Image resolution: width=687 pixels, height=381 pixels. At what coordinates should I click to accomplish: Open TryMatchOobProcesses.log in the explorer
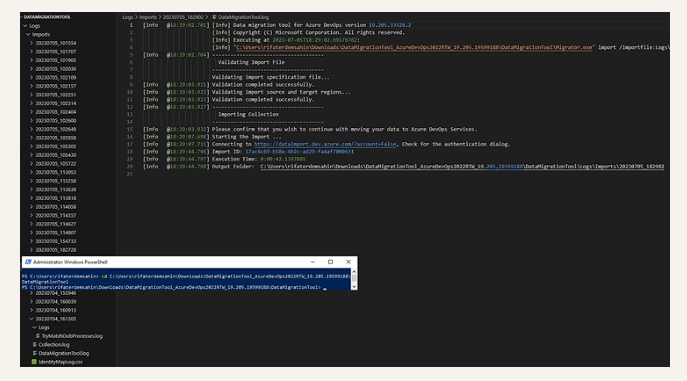pos(72,336)
